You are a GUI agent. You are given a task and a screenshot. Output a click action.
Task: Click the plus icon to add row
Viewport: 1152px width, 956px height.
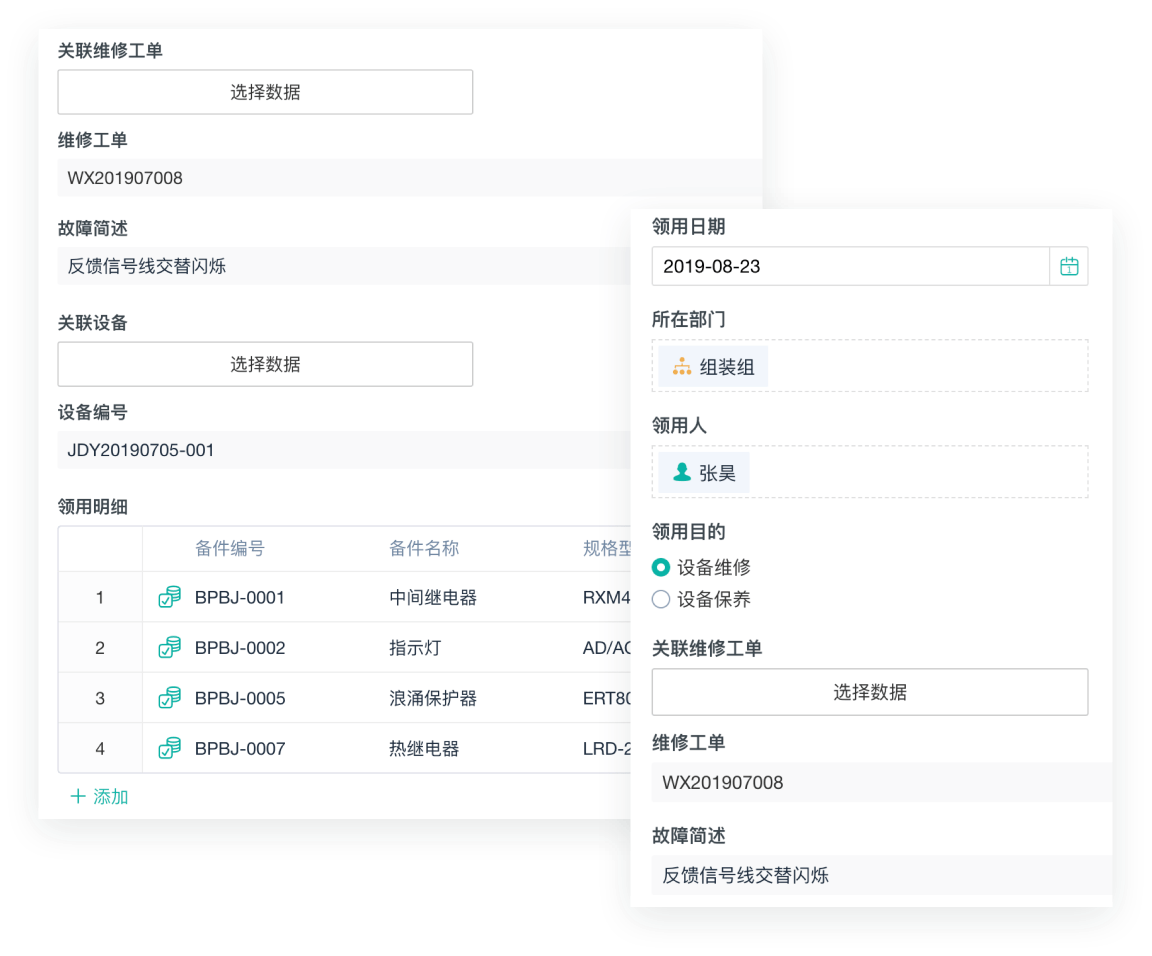point(78,797)
